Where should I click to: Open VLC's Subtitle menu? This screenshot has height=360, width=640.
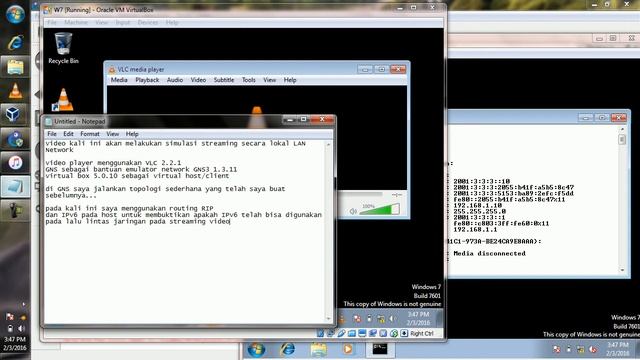tap(224, 80)
